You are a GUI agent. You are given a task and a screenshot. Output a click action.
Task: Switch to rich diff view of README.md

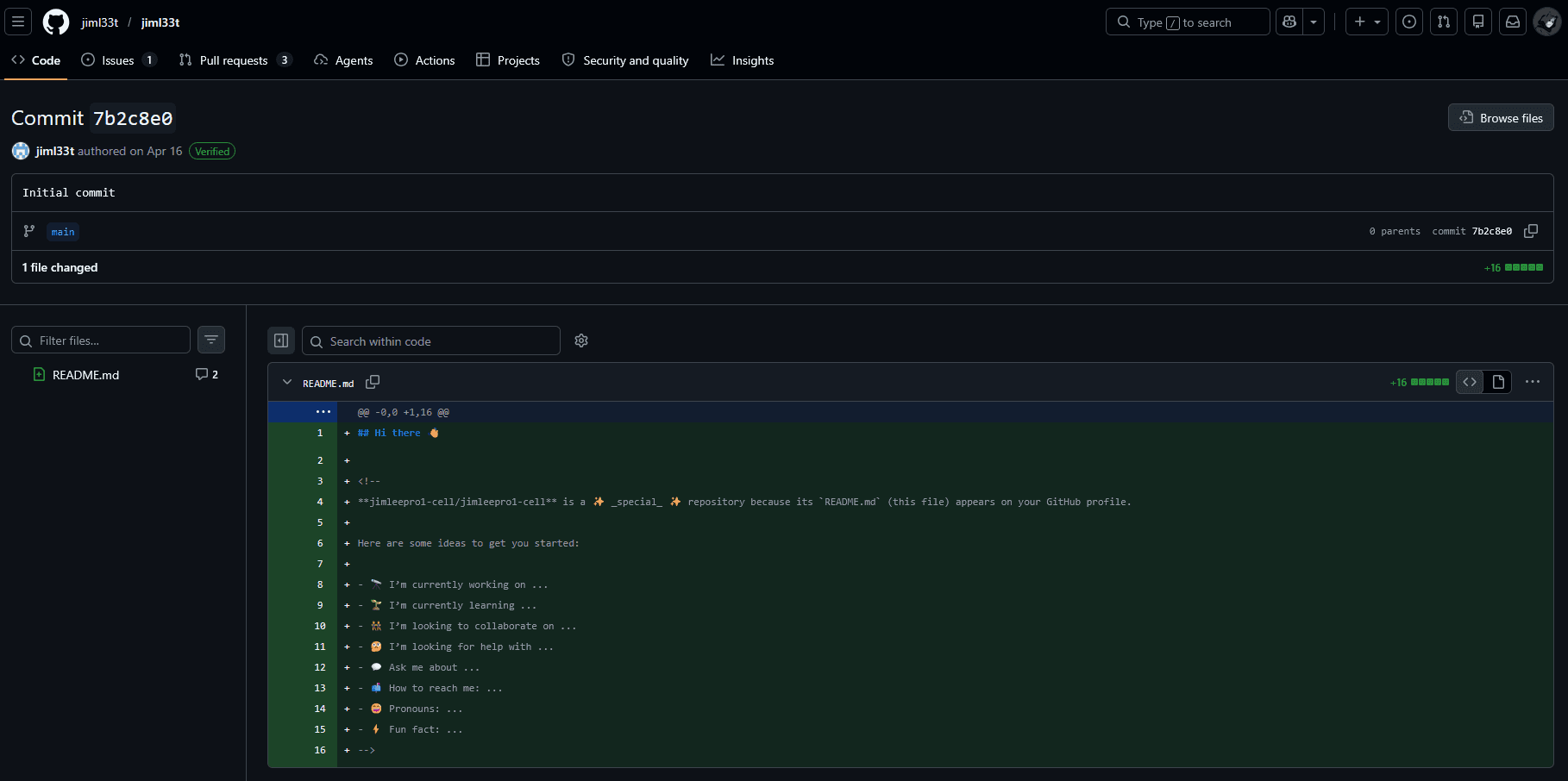1498,382
